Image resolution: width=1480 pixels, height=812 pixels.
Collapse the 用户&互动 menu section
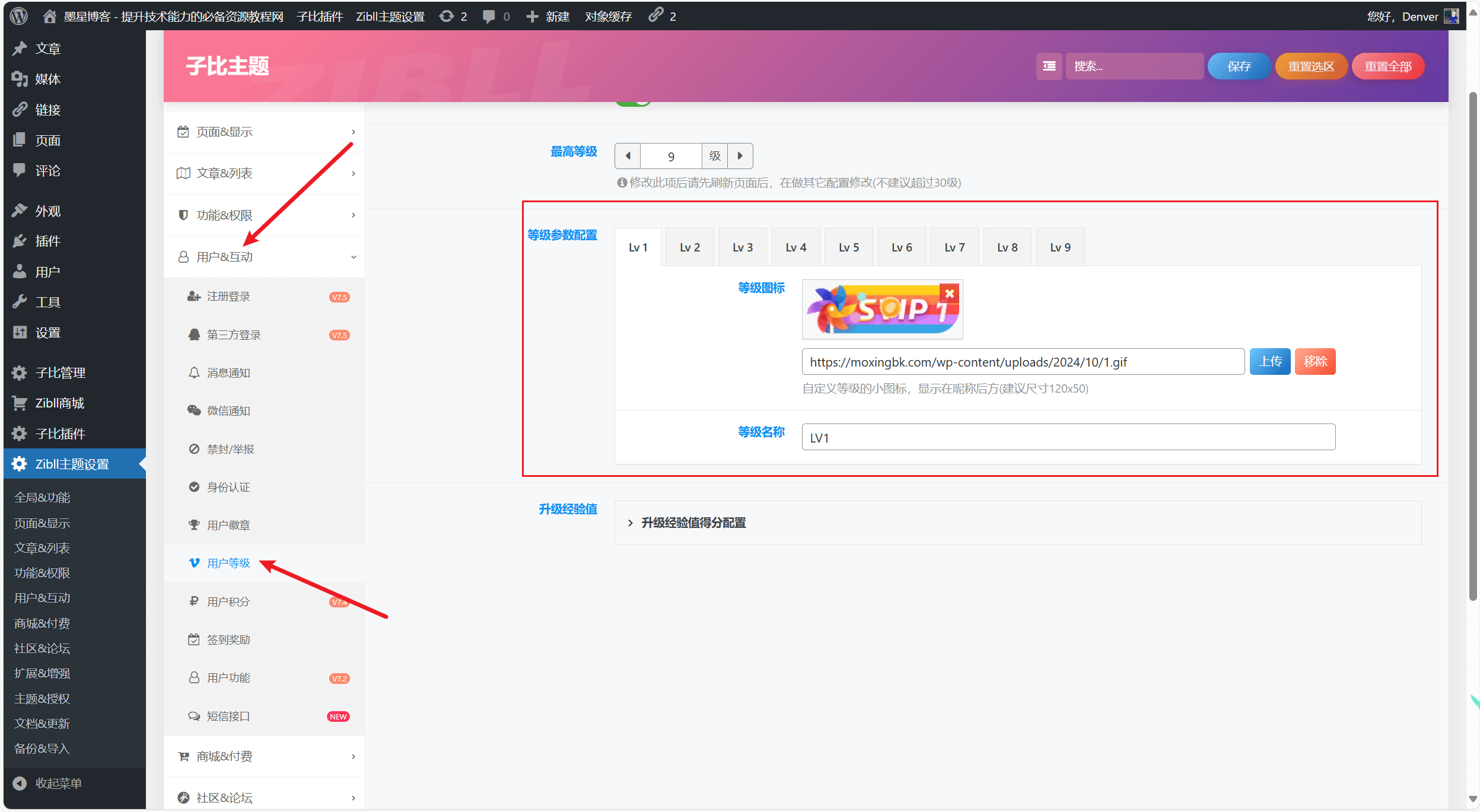(x=264, y=257)
